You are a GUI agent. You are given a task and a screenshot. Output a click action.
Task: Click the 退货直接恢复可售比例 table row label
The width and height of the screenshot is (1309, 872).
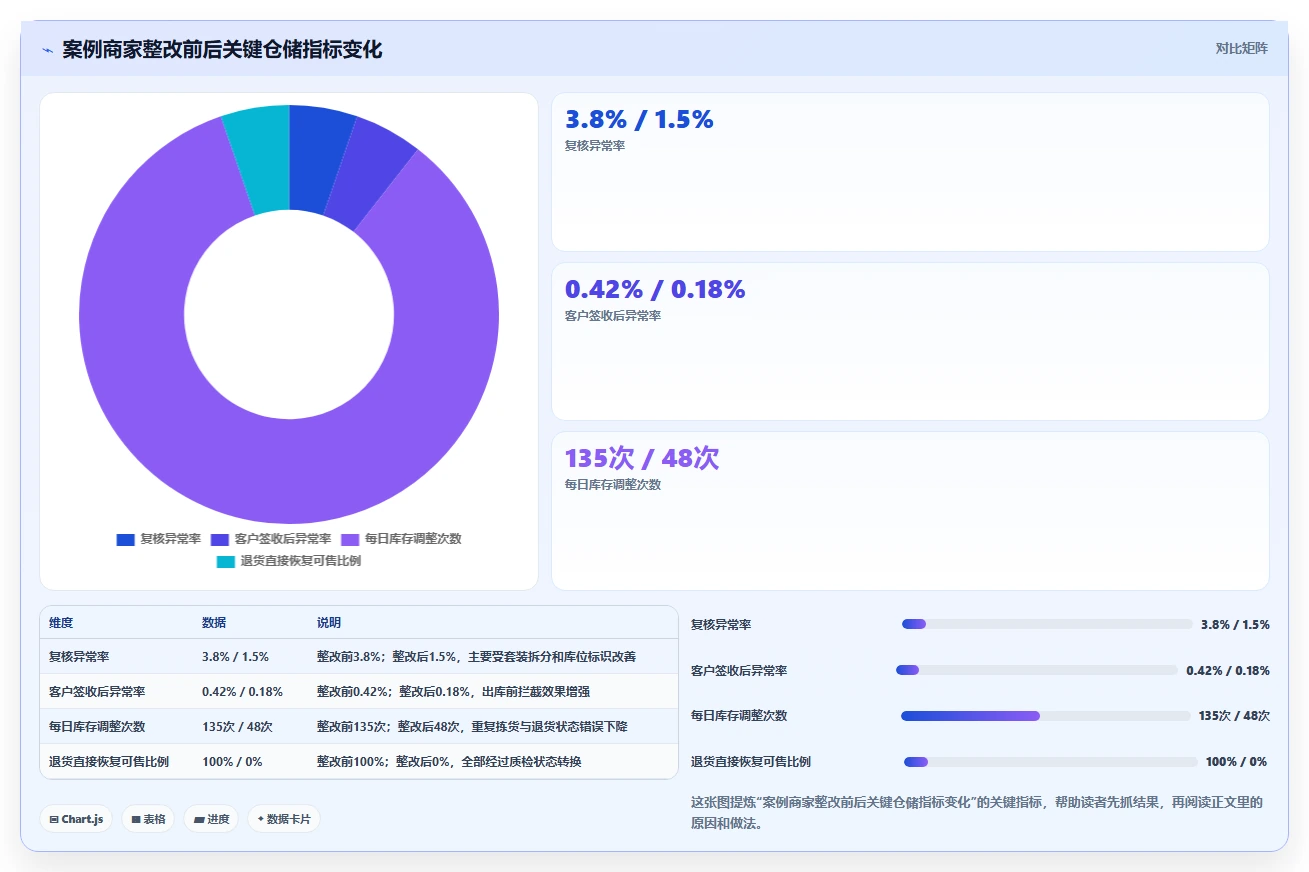tap(109, 761)
